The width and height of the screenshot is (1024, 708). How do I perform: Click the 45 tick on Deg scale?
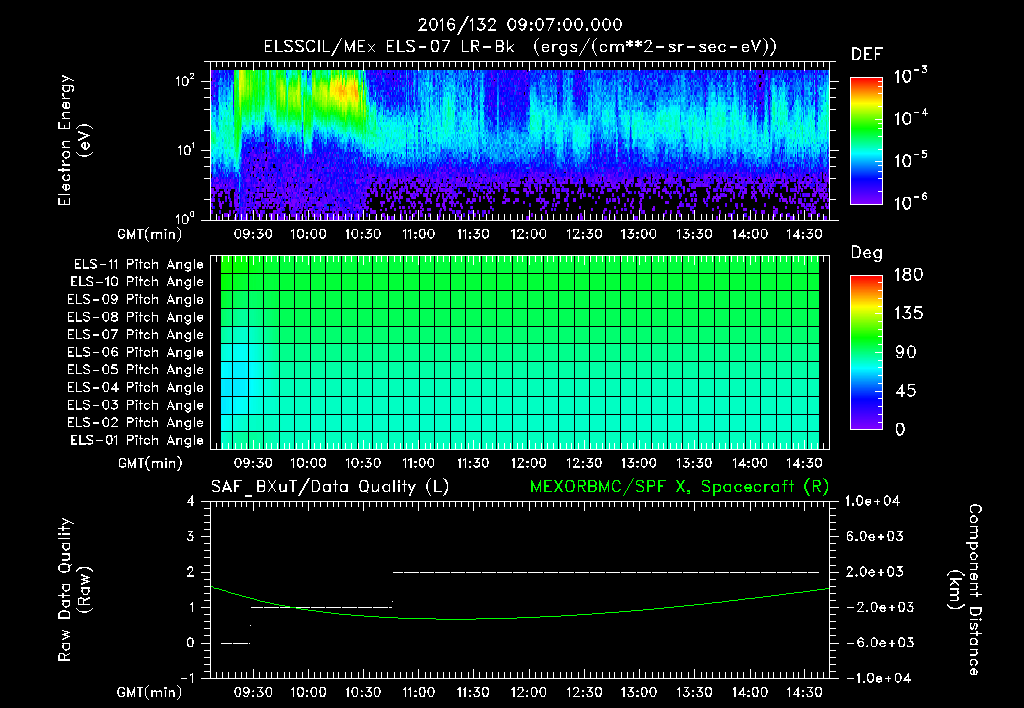tap(906, 391)
